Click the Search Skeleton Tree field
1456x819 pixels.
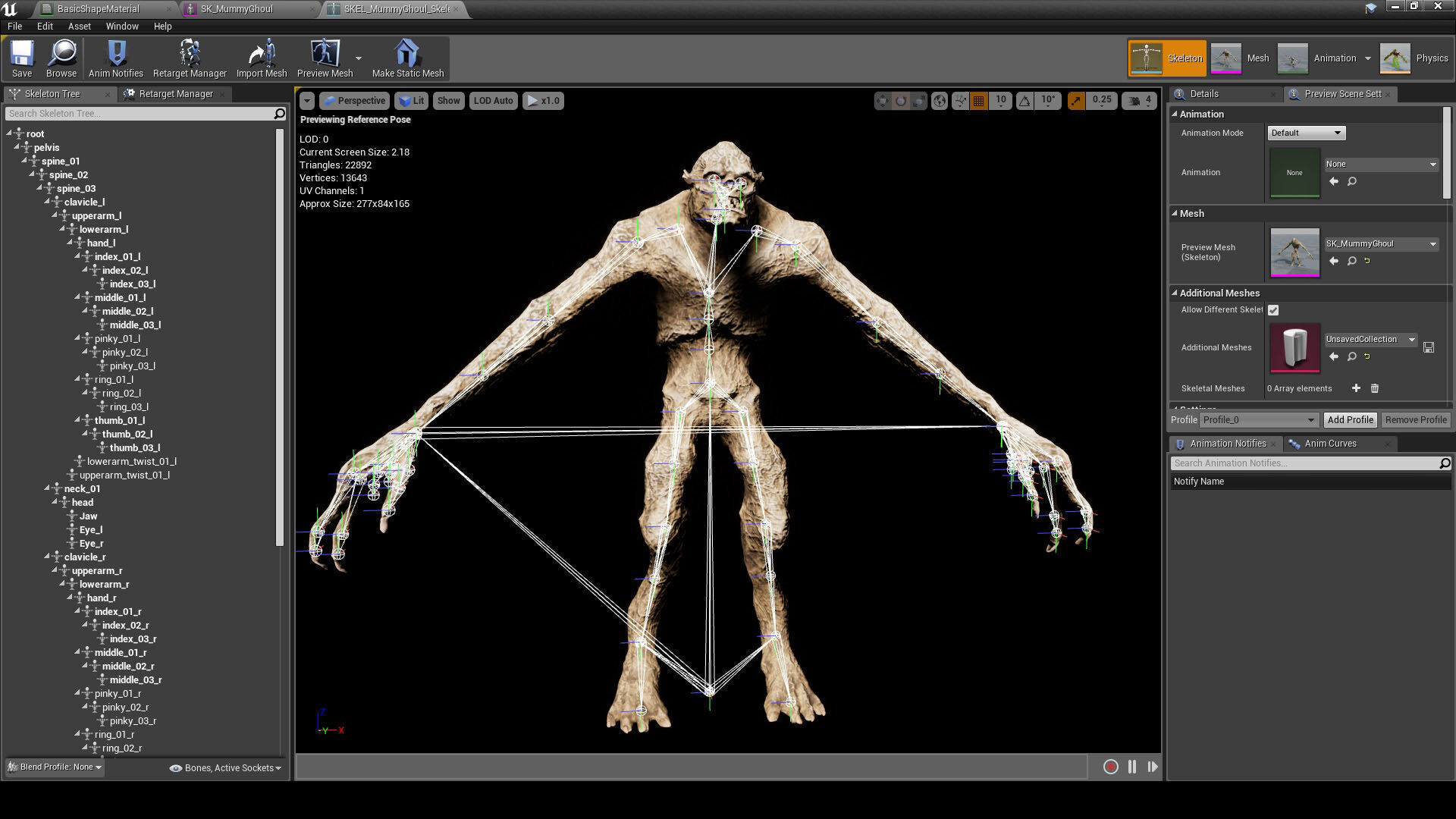pos(140,114)
